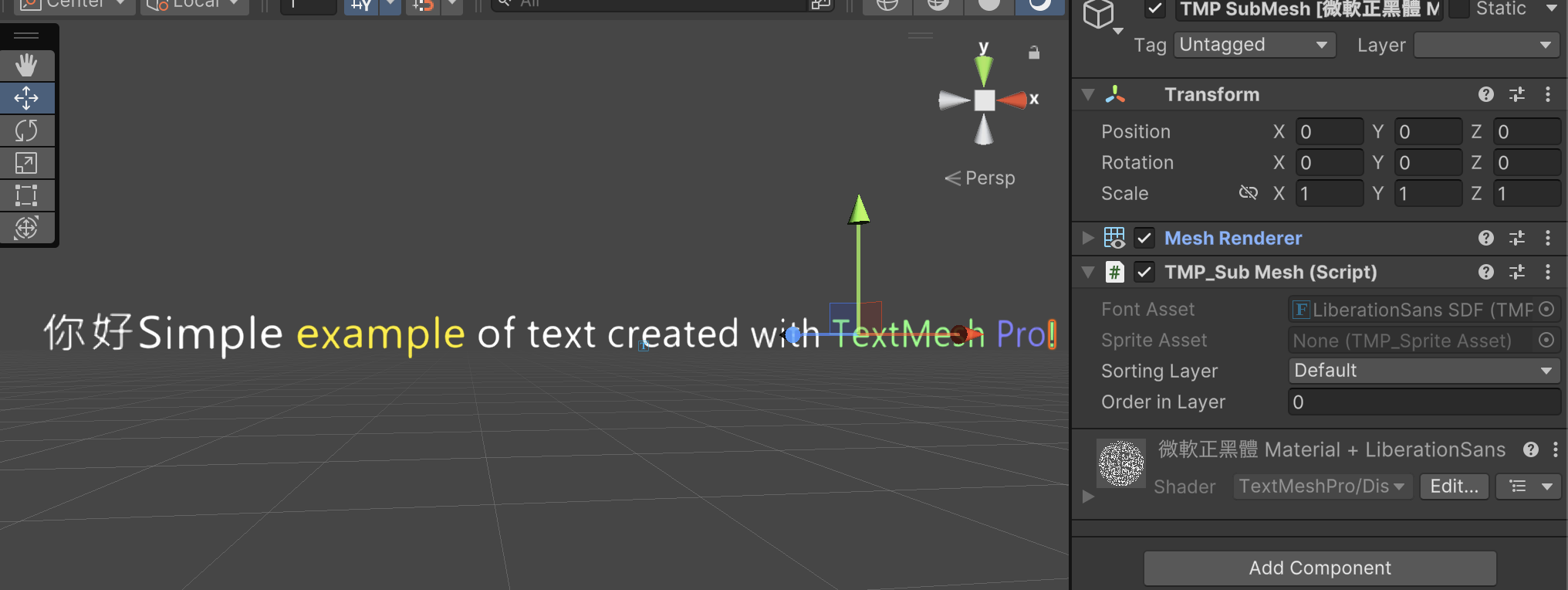Image resolution: width=1568 pixels, height=590 pixels.
Task: Open the Font Asset object picker
Action: click(x=1546, y=309)
